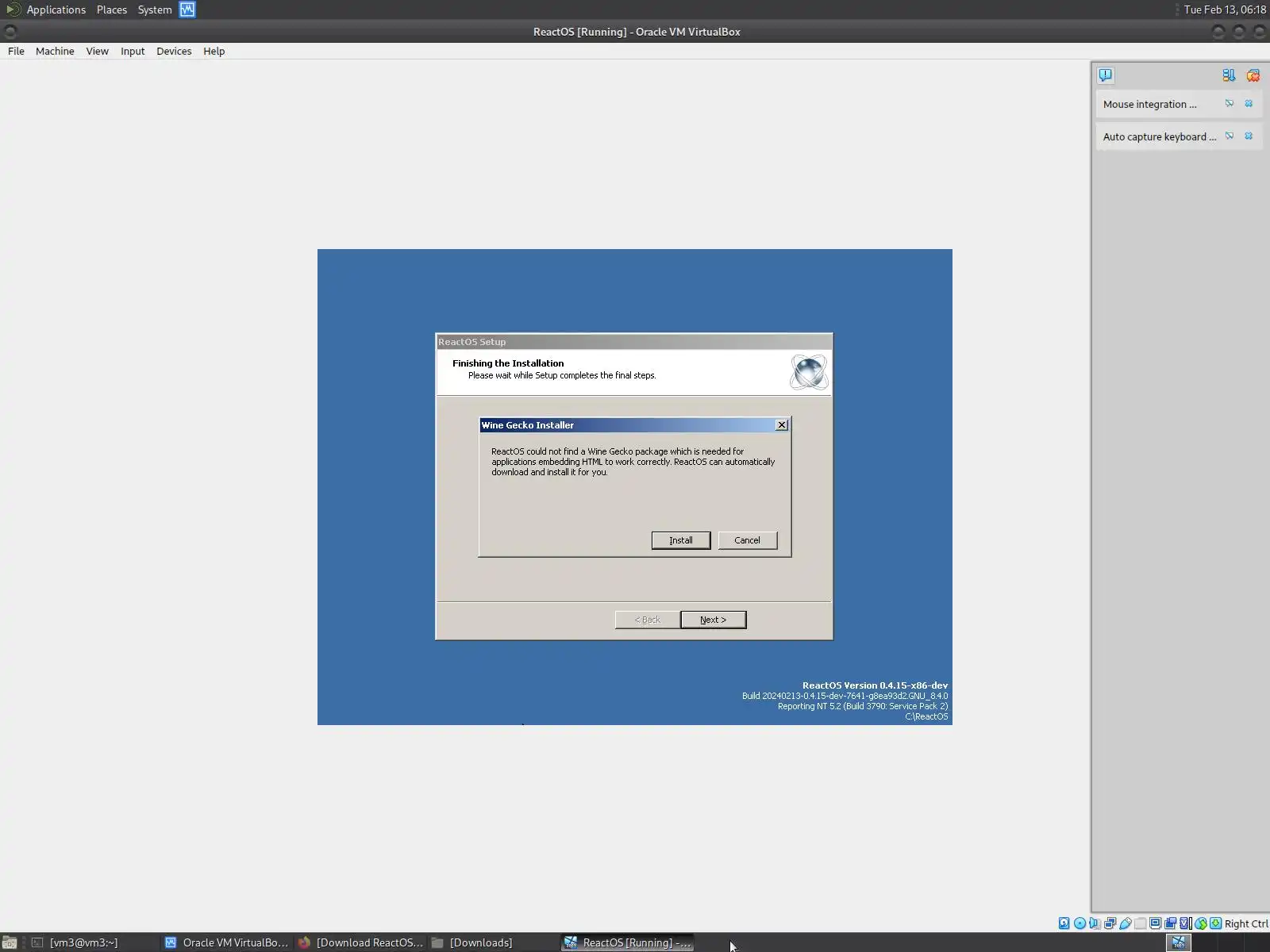Click the delete all notifications icon

point(1253,75)
